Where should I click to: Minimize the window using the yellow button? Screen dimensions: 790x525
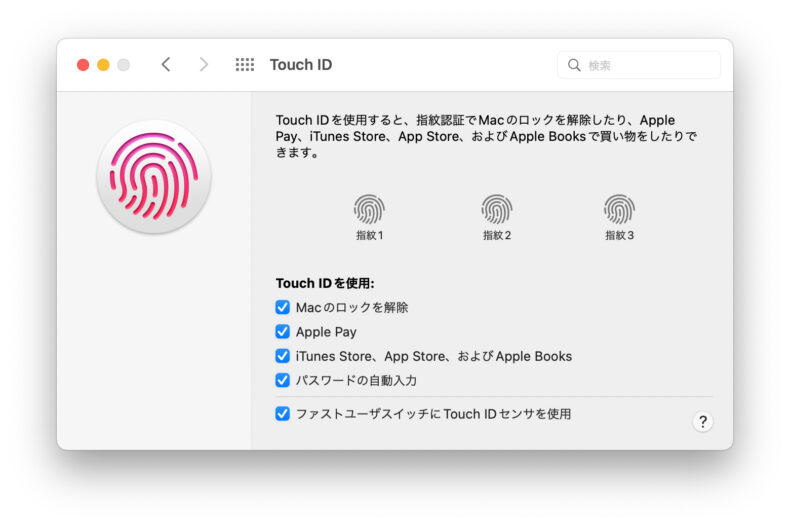pos(103,65)
